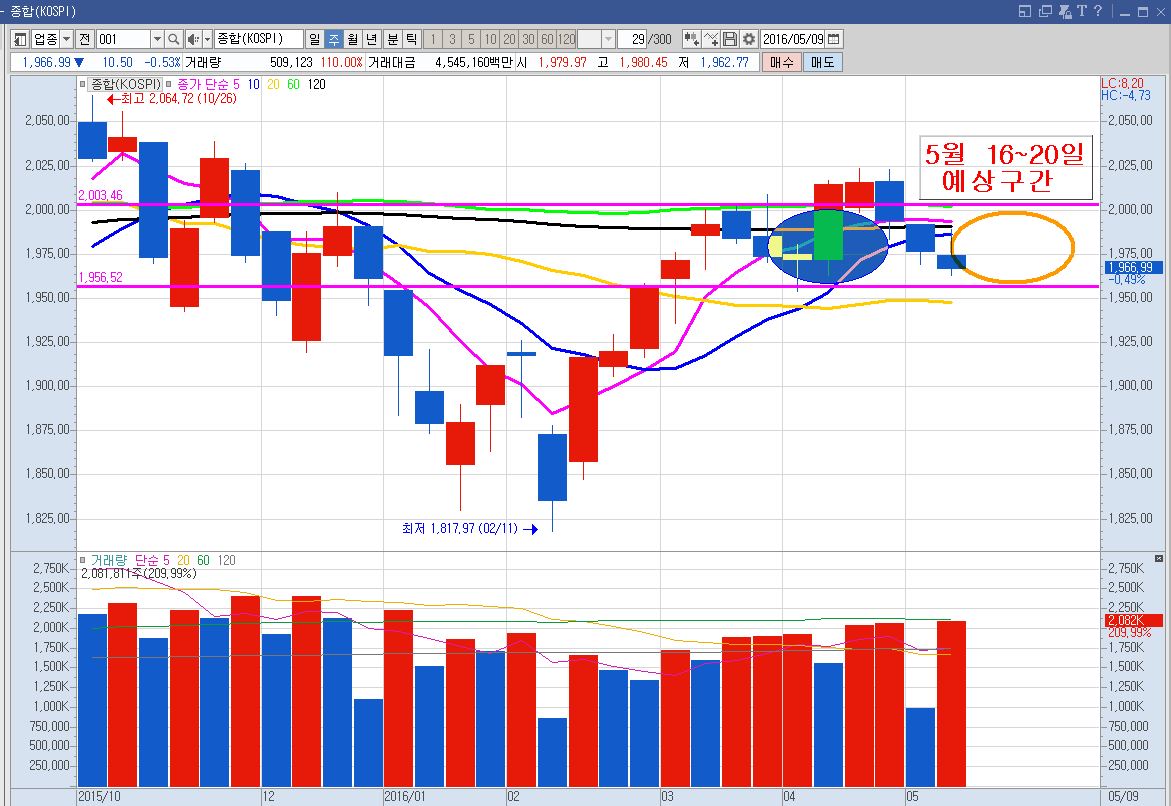Select the 틱 tick period button

point(411,39)
